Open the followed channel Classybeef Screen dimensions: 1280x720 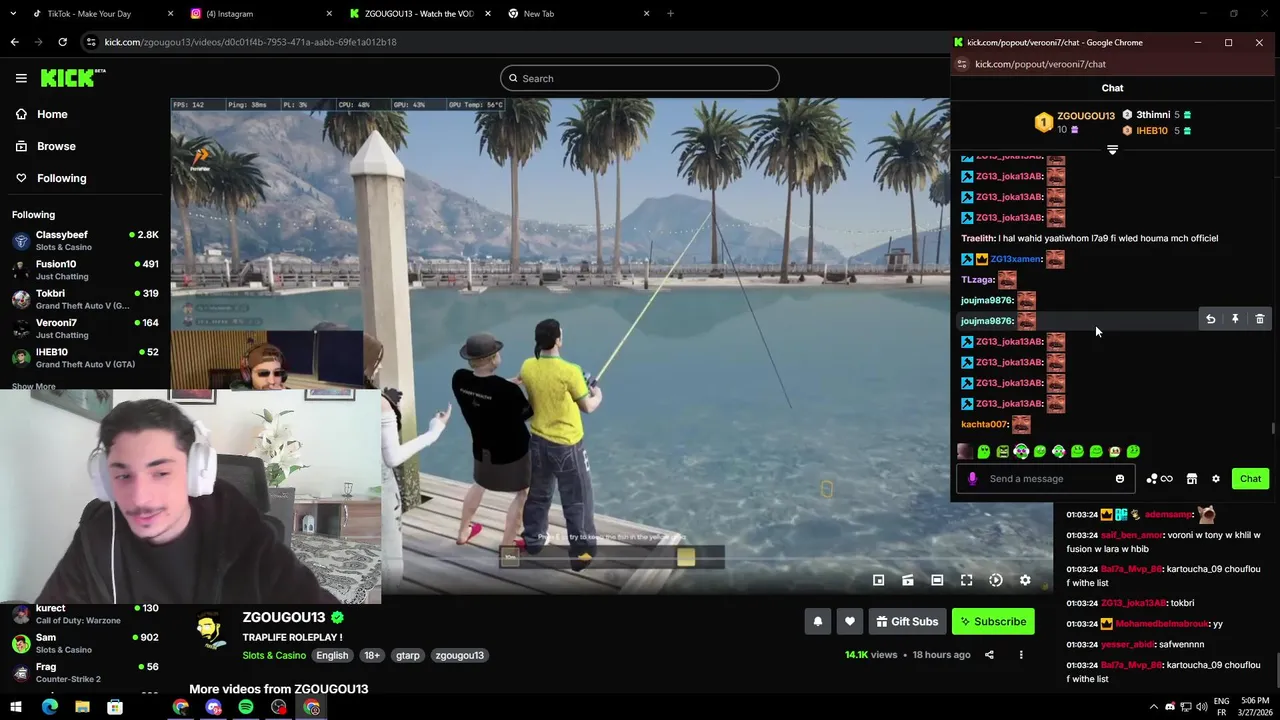tap(85, 240)
